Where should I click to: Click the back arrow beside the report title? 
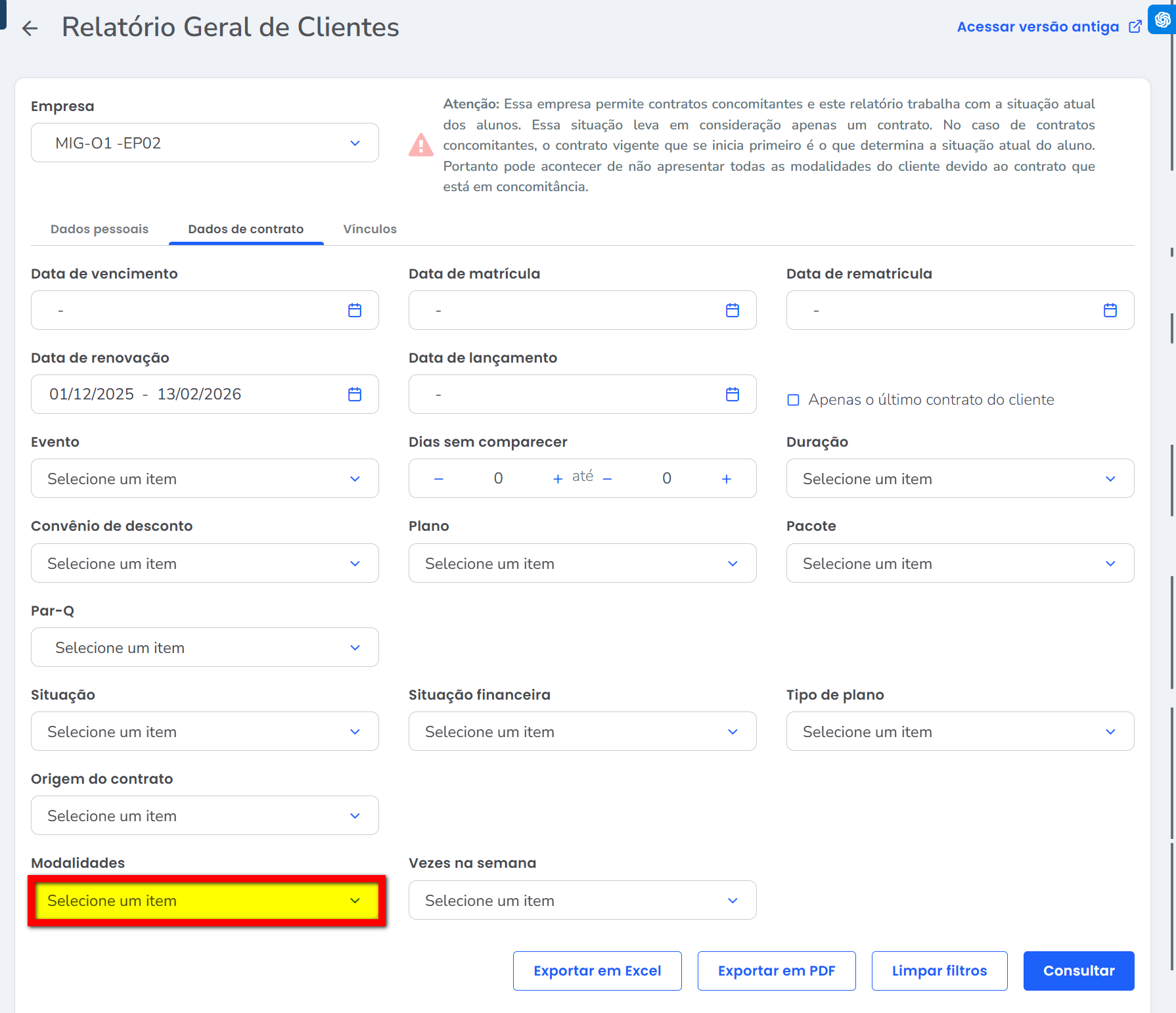pyautogui.click(x=30, y=28)
